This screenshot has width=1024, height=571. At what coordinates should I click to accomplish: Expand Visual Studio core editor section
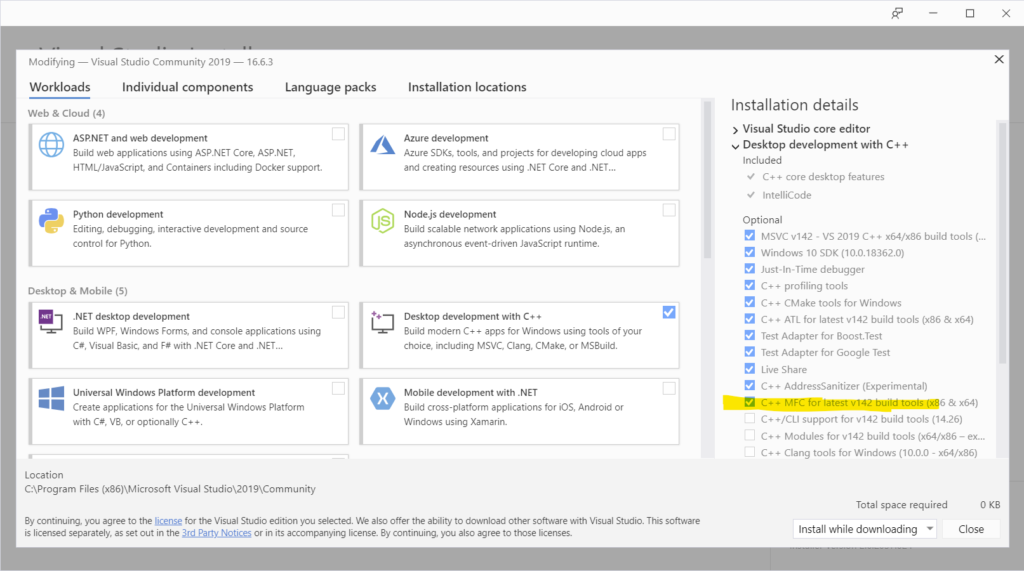(735, 129)
